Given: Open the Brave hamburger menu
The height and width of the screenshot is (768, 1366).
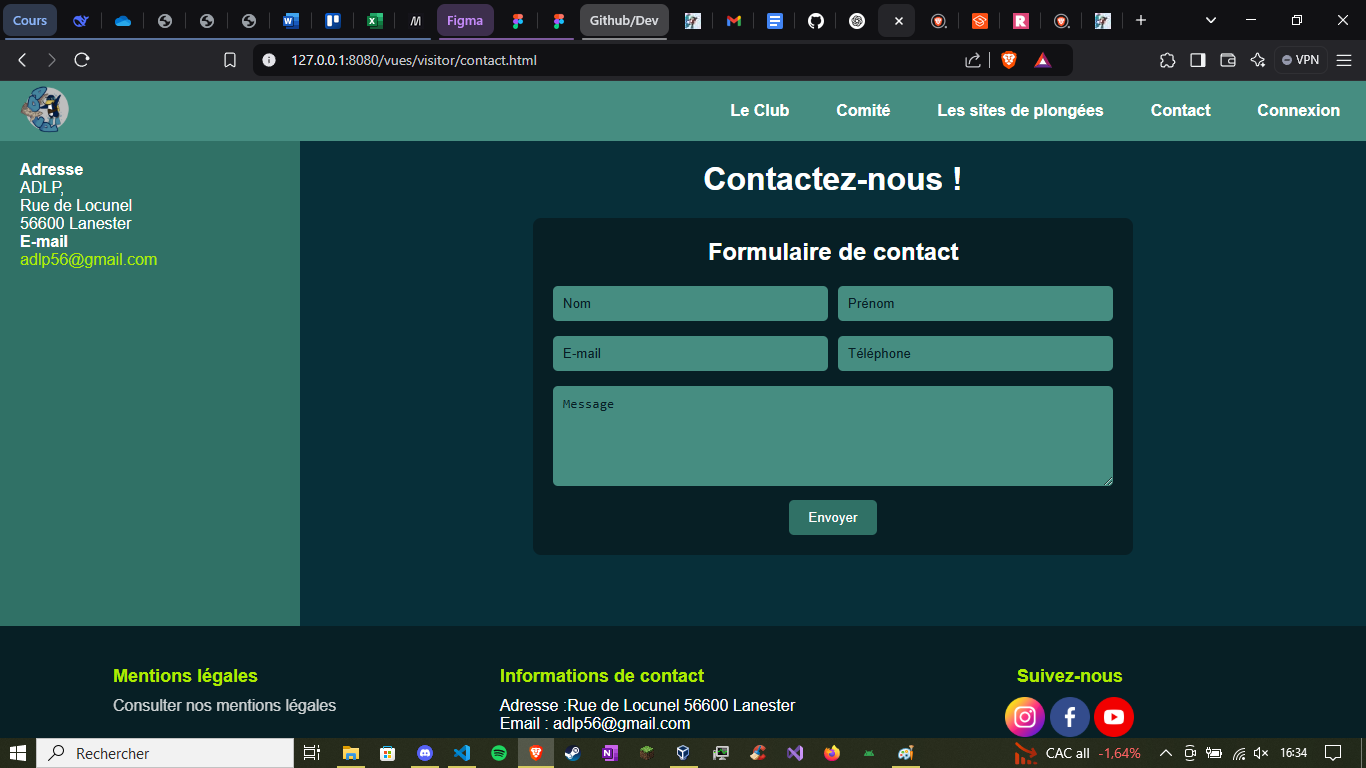Looking at the screenshot, I should [1345, 59].
